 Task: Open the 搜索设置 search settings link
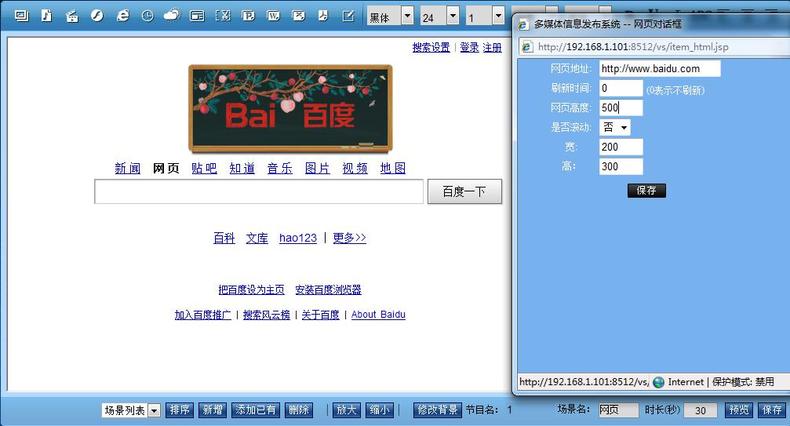431,47
